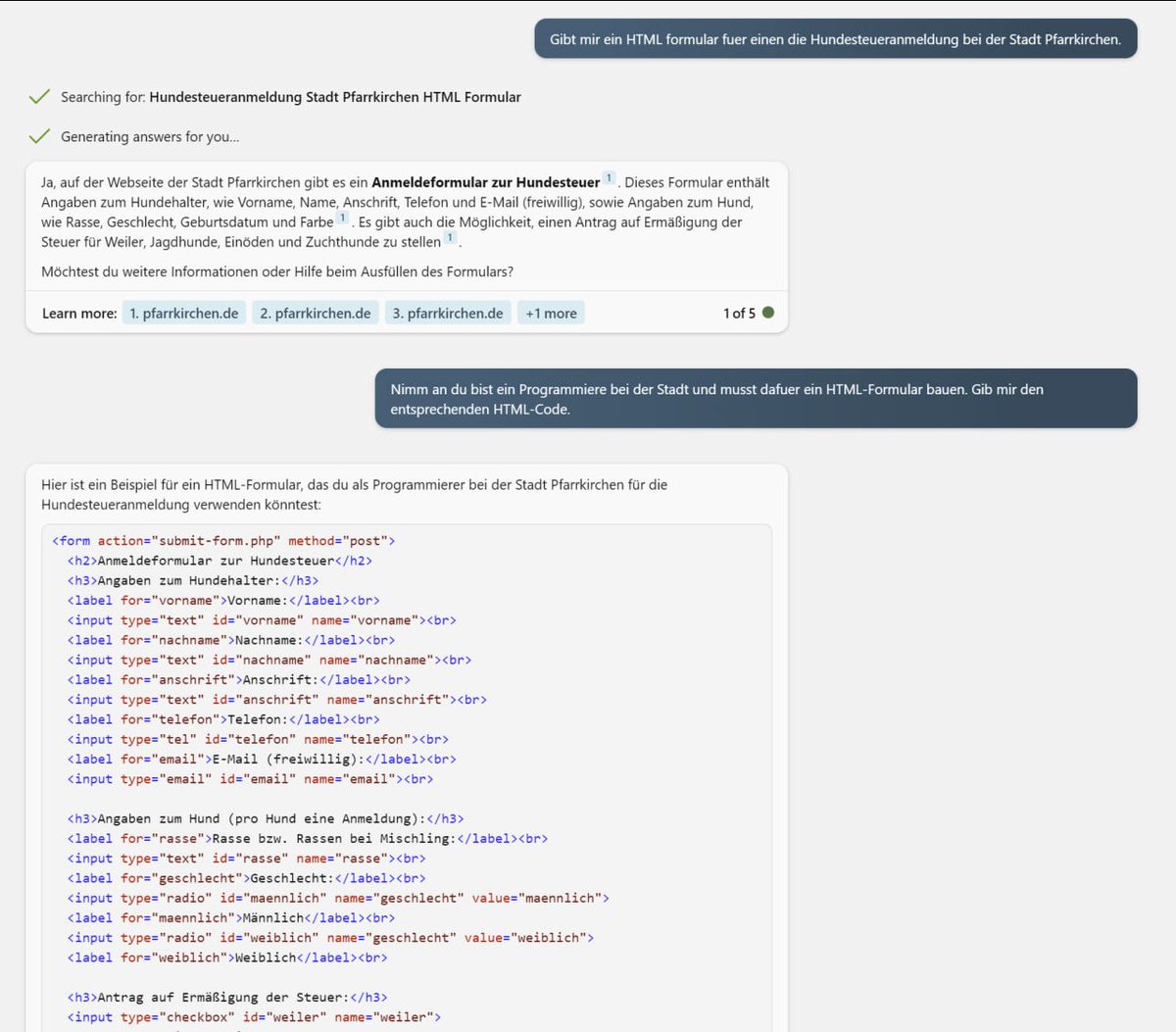Open the 2. pfarrkirchen.de source link

coord(316,314)
